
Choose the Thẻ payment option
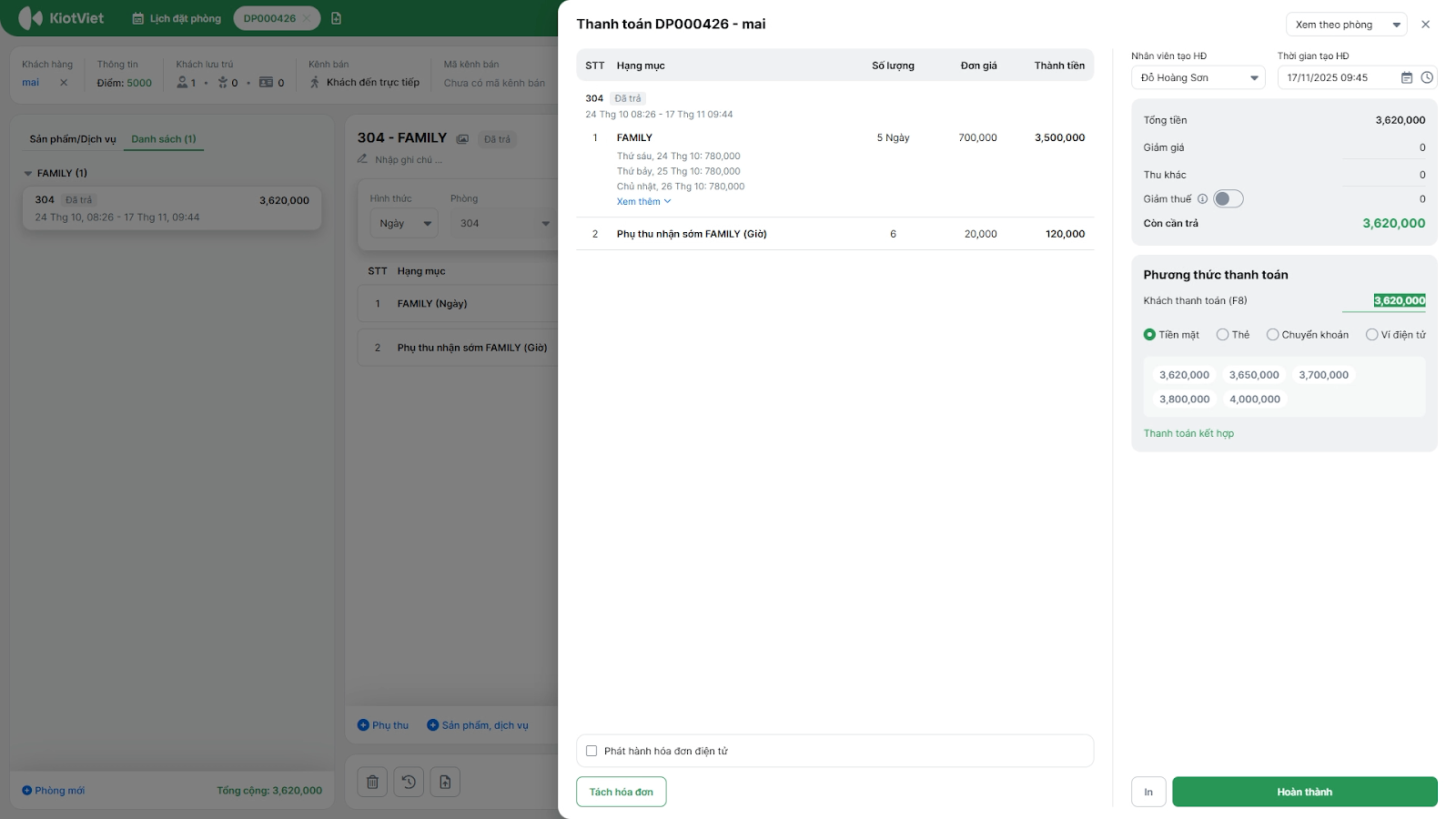pyautogui.click(x=1222, y=335)
